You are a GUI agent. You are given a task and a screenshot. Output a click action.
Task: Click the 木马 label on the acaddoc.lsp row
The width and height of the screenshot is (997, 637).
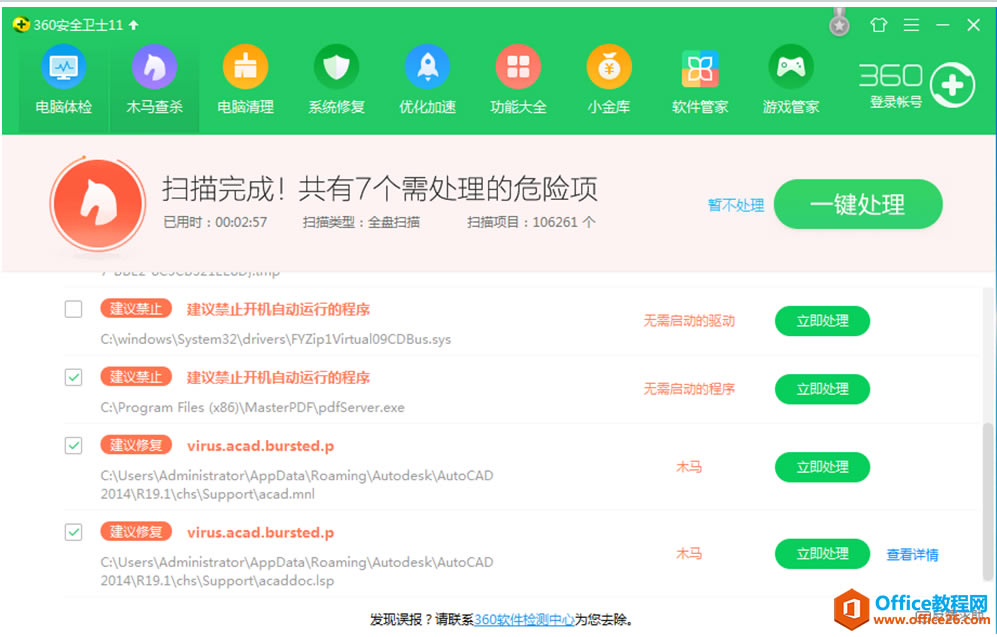tap(689, 554)
